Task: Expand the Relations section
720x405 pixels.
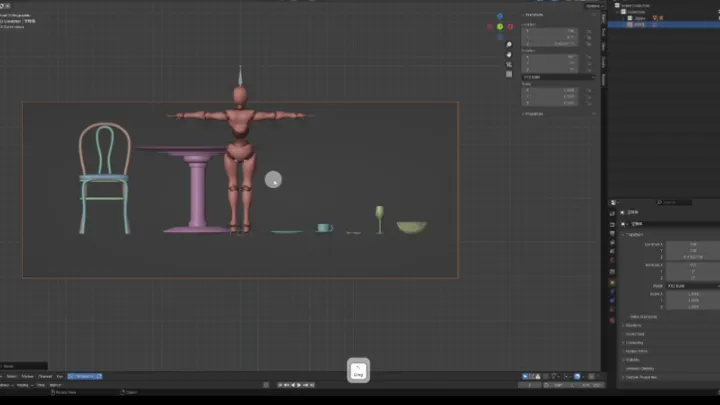Action: (633, 326)
